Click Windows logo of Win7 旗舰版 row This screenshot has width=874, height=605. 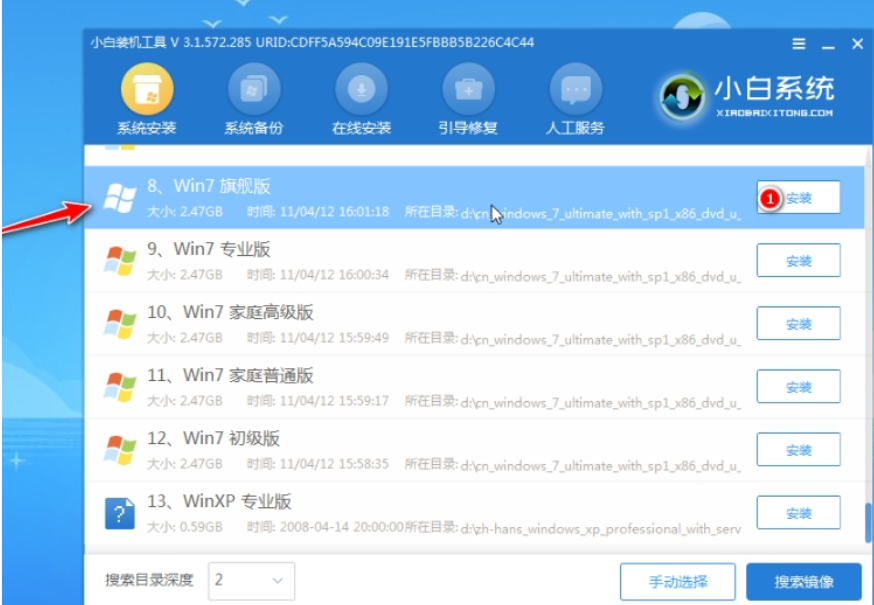pos(120,197)
